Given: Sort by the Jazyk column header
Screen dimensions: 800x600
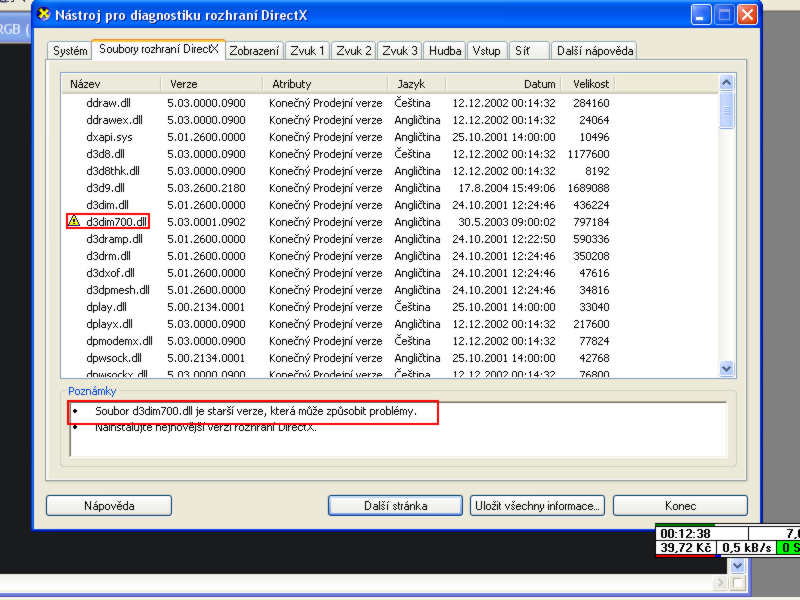Looking at the screenshot, I should point(417,84).
